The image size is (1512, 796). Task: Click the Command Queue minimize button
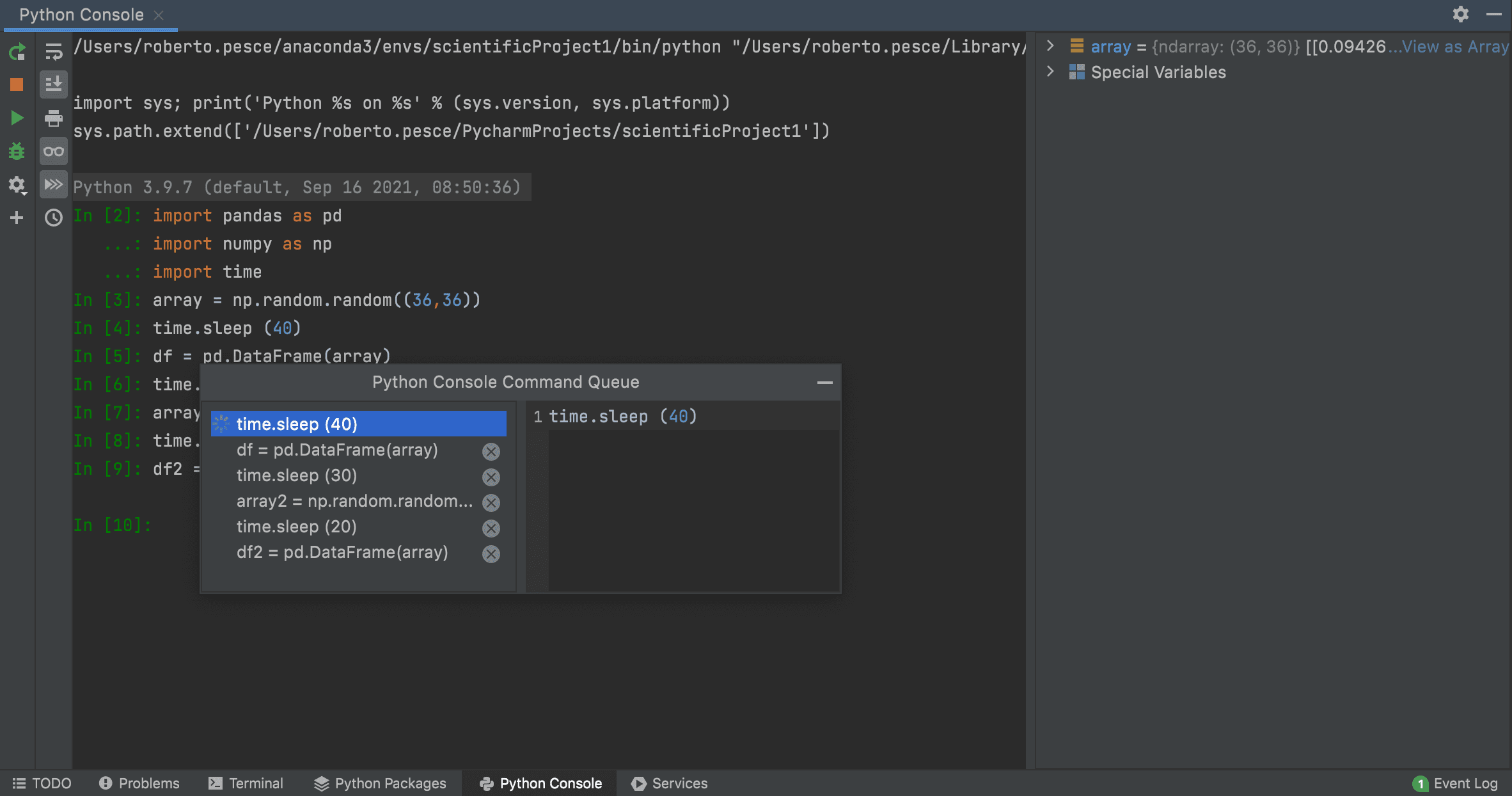coord(824,382)
